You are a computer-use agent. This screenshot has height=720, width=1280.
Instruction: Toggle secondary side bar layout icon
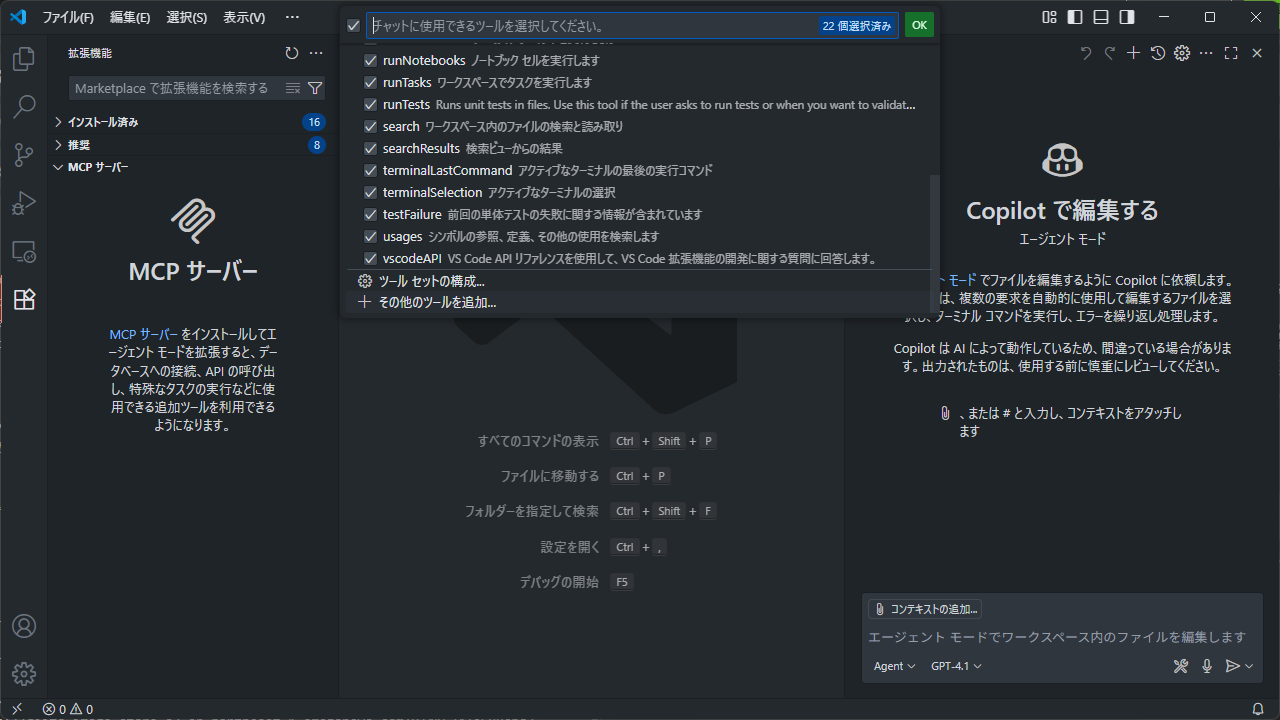click(1127, 17)
